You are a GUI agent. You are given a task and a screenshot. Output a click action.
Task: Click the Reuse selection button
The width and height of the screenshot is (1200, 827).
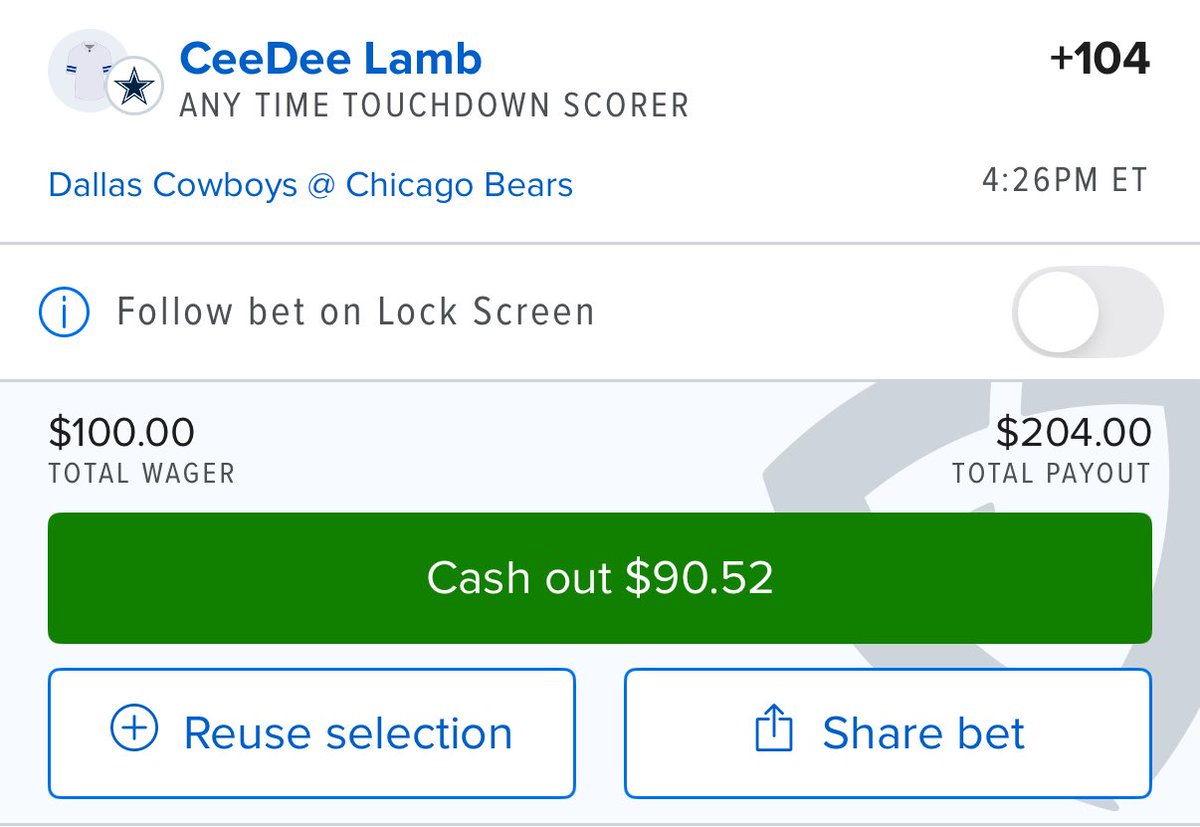[x=312, y=733]
